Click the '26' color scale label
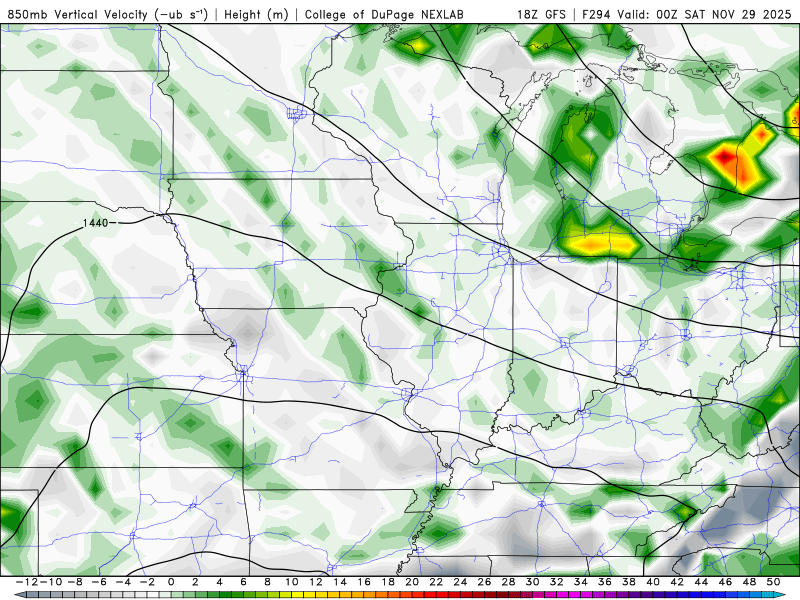 (x=484, y=582)
